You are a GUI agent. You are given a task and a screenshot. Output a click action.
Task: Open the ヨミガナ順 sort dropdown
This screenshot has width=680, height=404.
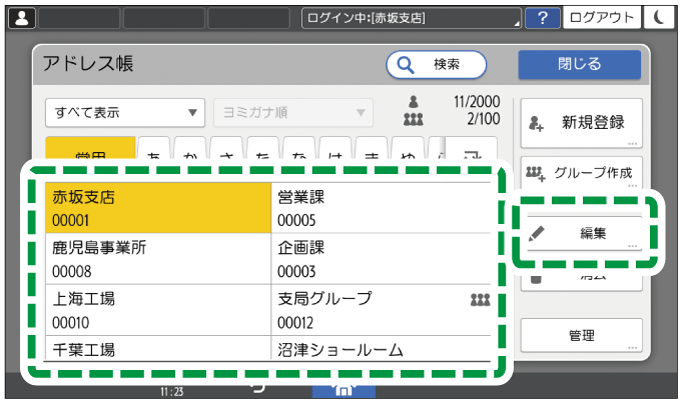[x=293, y=113]
